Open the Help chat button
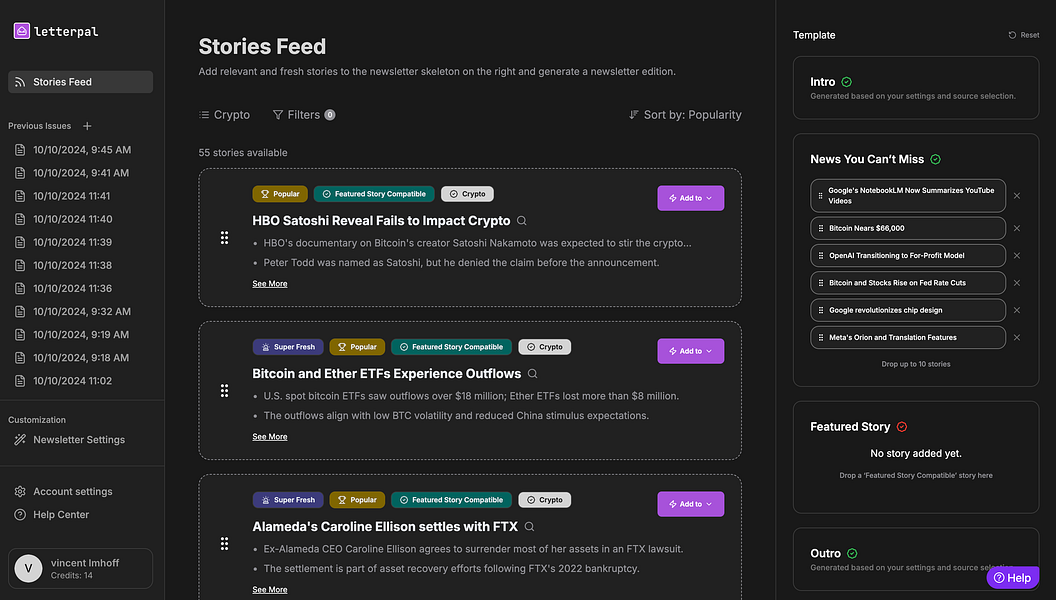The height and width of the screenshot is (600, 1056). [1012, 578]
